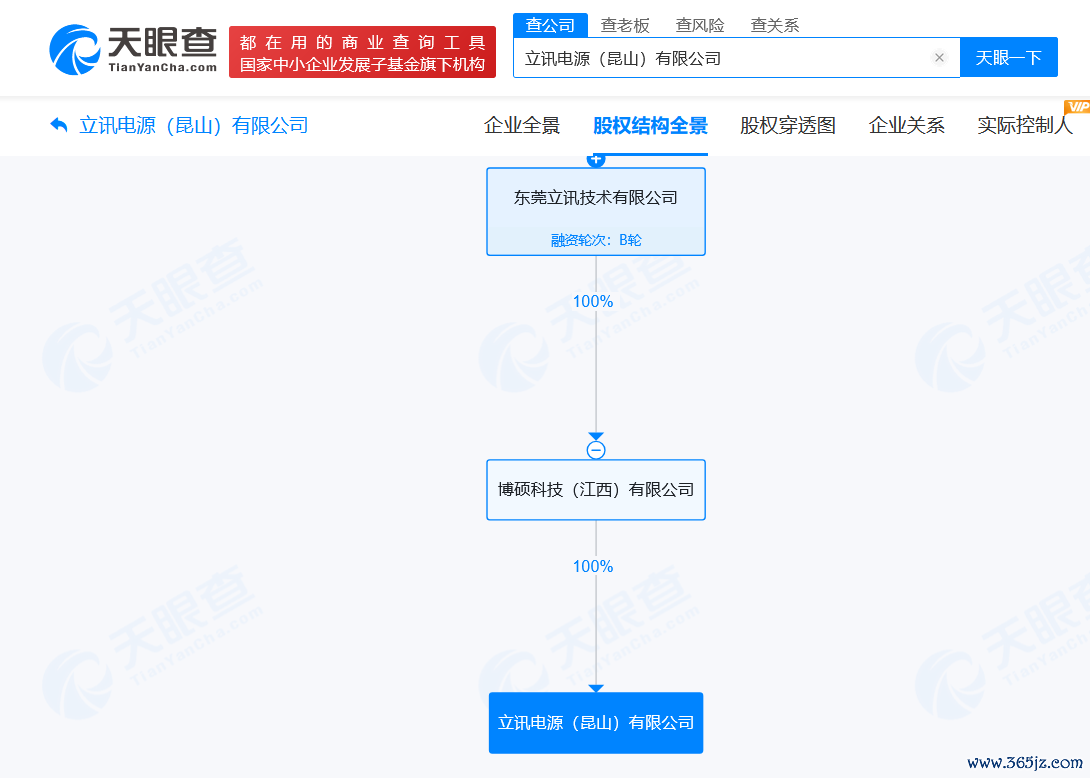
Task: Select the 股权结构全景 tab
Action: [x=650, y=126]
